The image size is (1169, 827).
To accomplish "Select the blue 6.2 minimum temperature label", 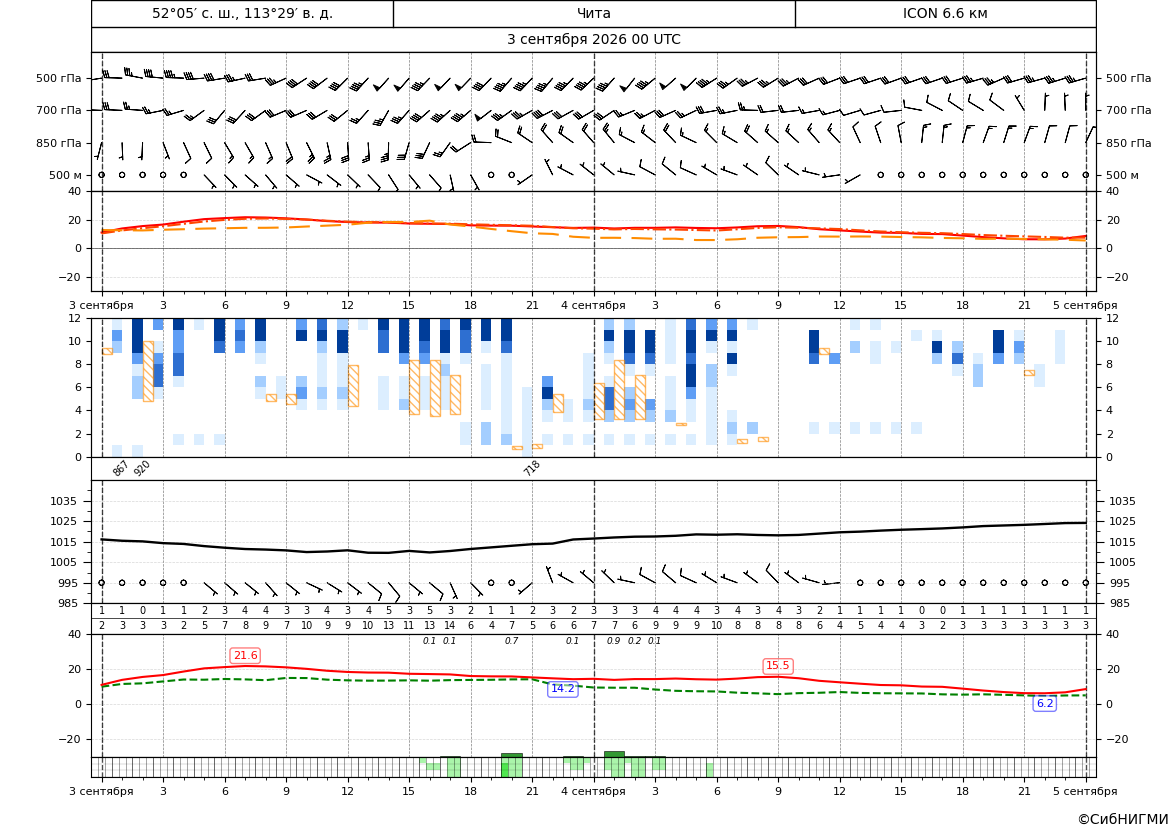I will click(1045, 703).
